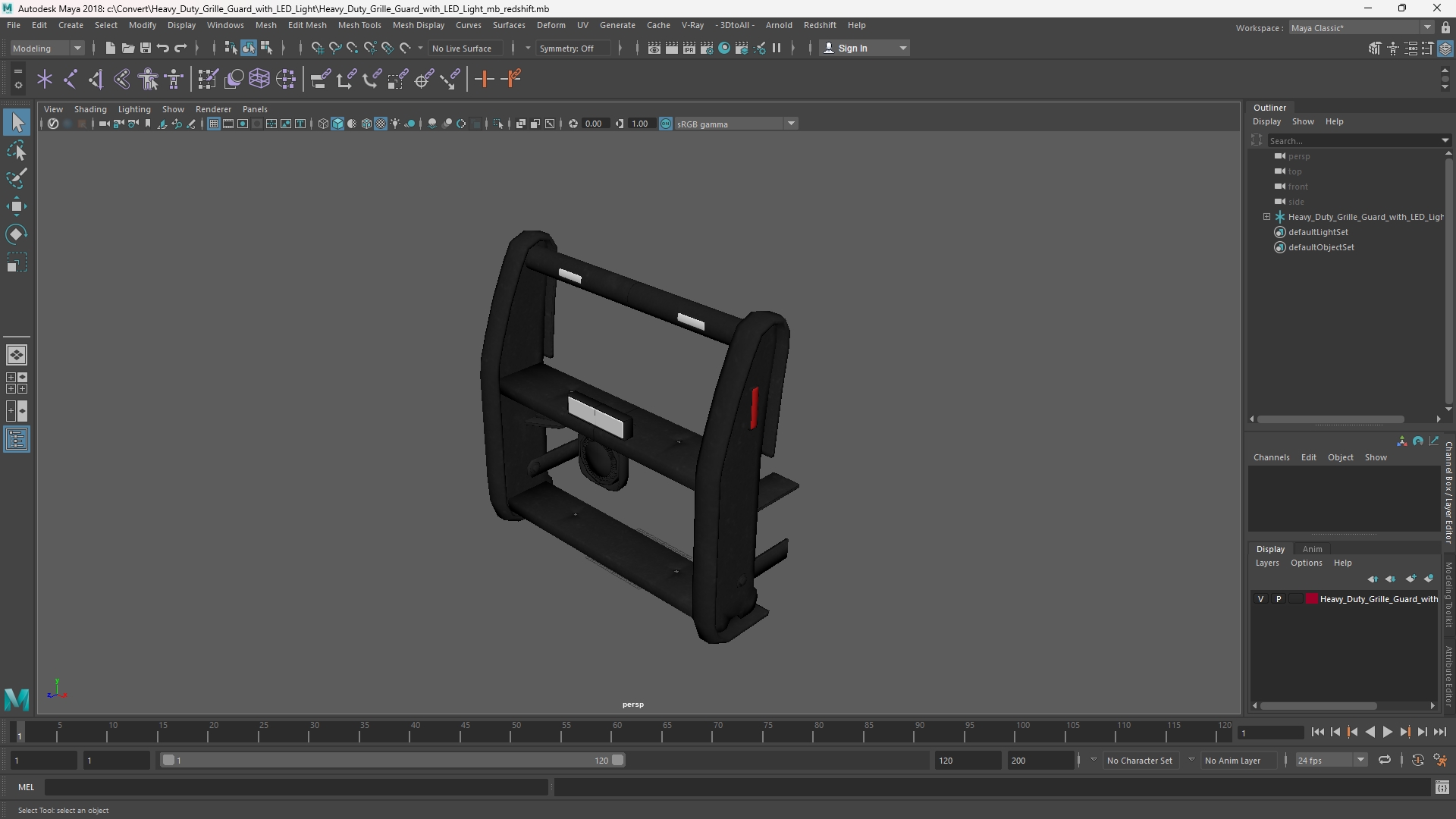
Task: Open the Workspace Maya Classic dropdown
Action: pos(1361,28)
